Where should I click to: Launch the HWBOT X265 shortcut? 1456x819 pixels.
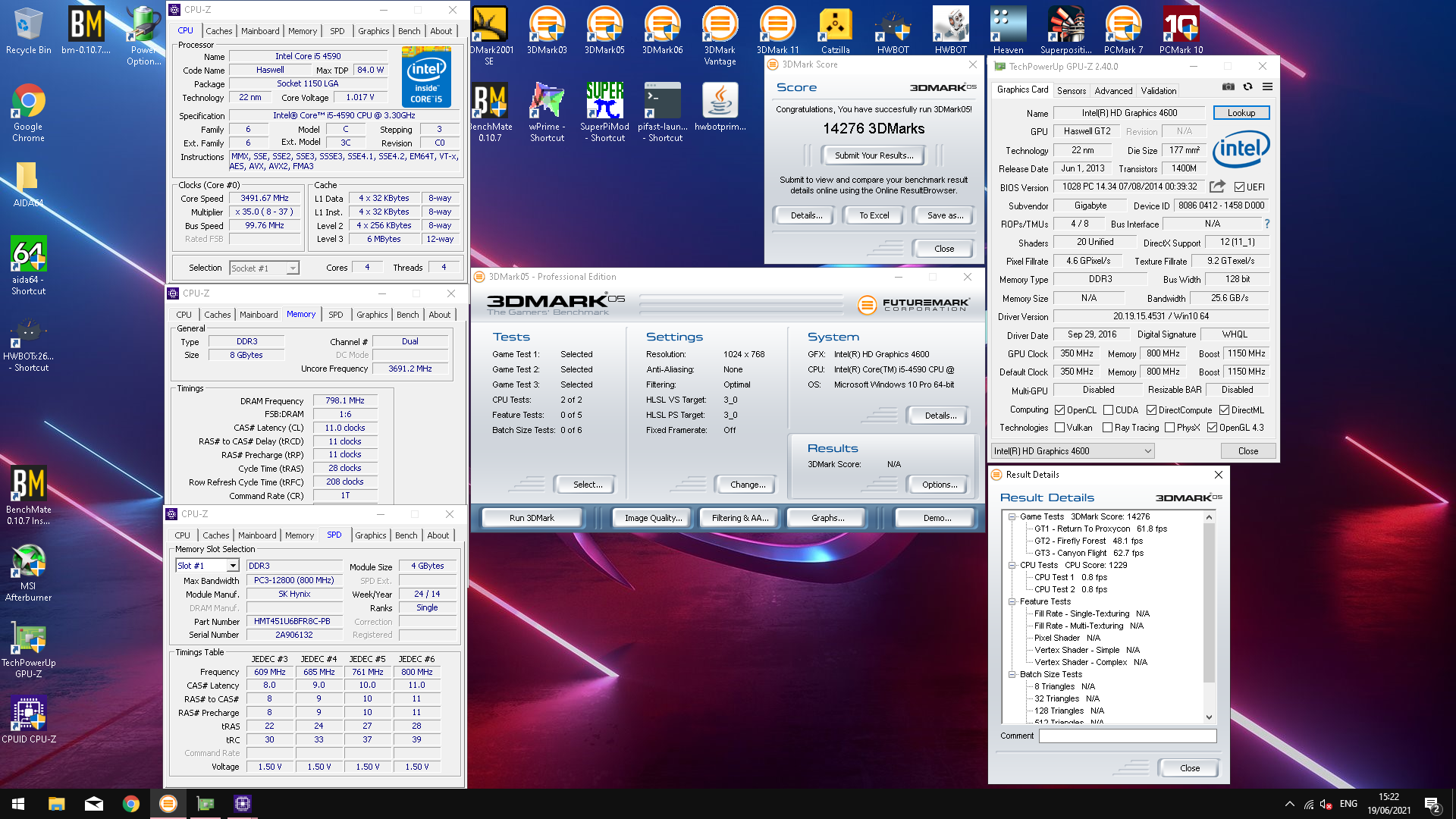click(x=28, y=345)
